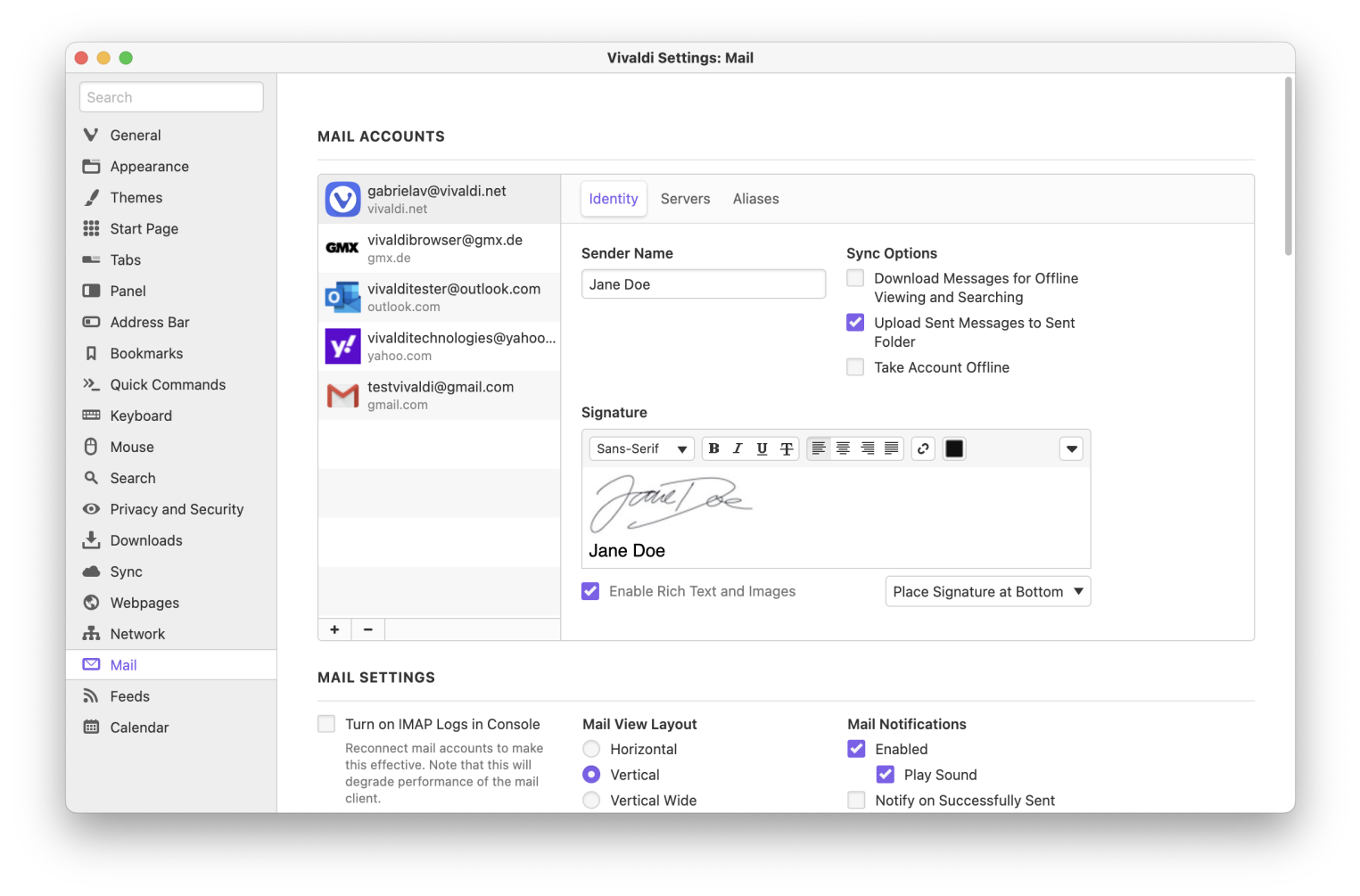Select the Outlook account icon
The height and width of the screenshot is (896, 1360).
(x=342, y=297)
